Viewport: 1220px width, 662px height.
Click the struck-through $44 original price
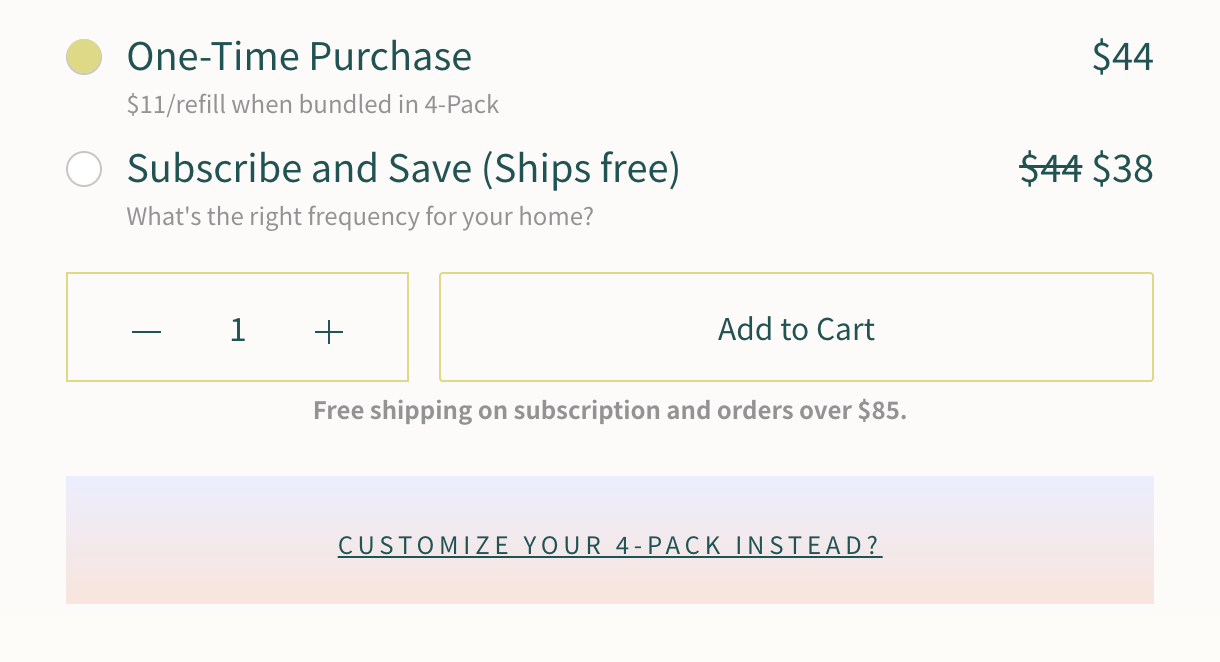(1050, 169)
